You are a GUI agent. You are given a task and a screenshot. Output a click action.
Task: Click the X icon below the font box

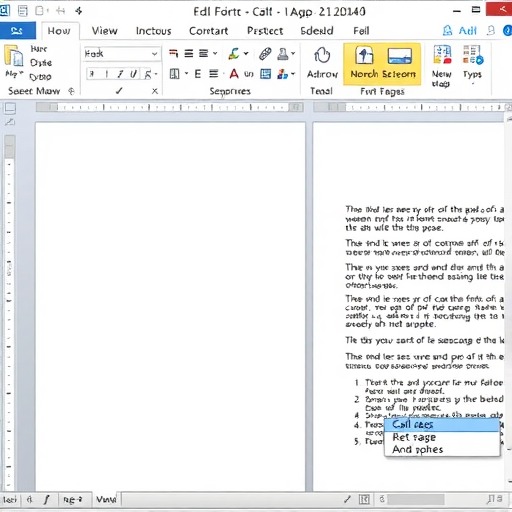(x=155, y=91)
